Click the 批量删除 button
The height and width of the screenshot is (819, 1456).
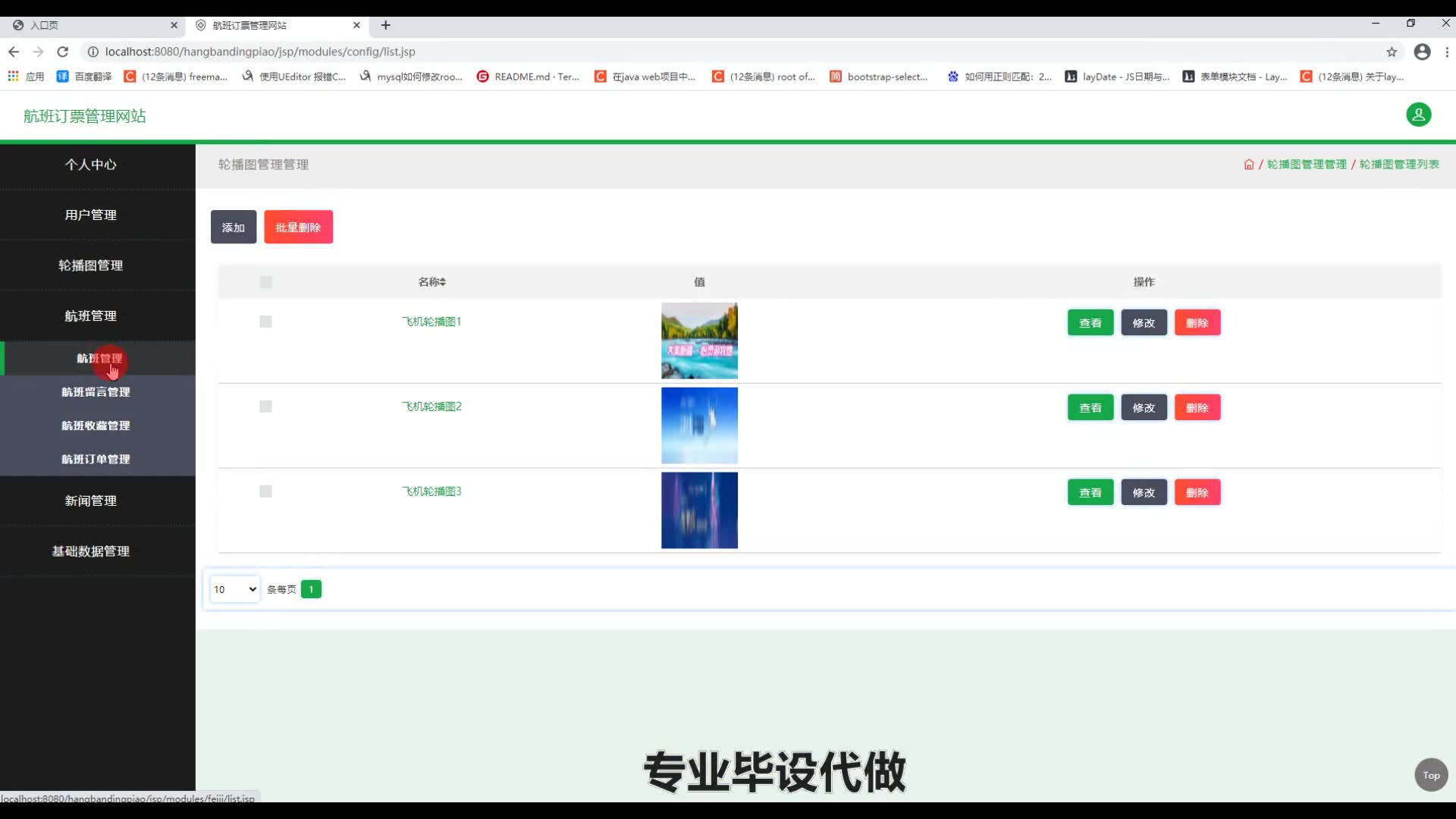[x=298, y=227]
